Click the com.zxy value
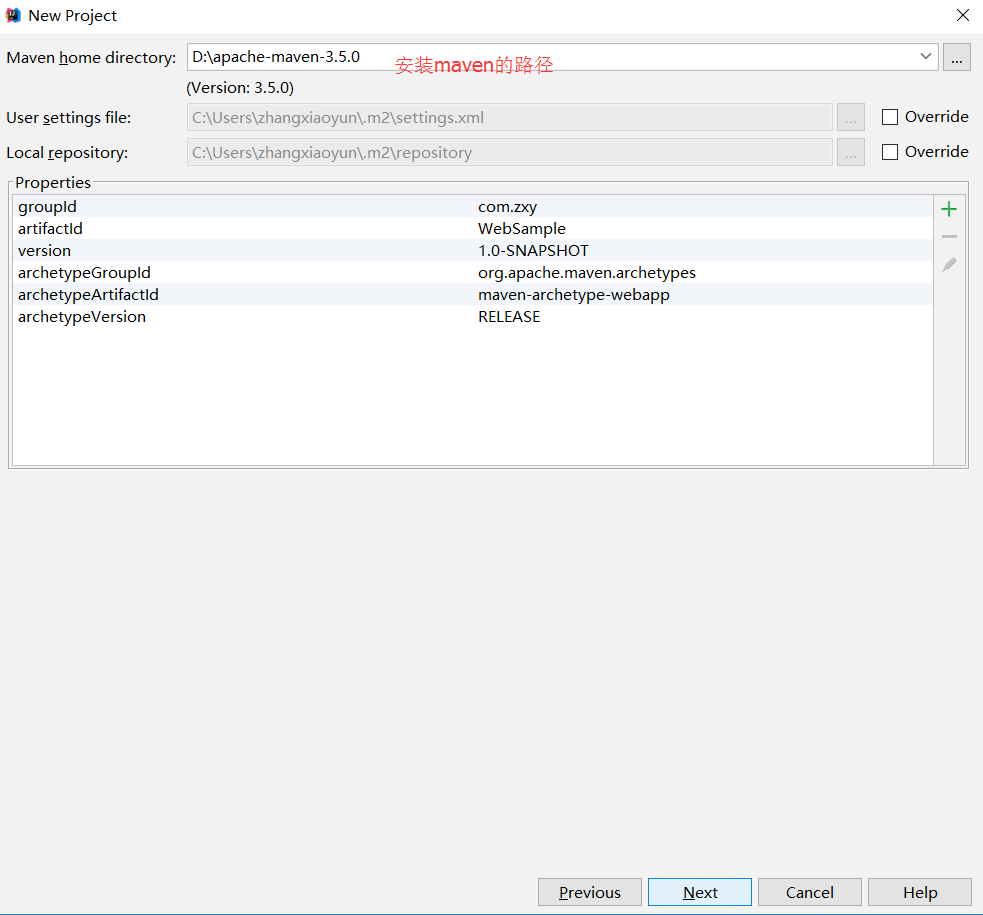This screenshot has height=915, width=983. 507,207
